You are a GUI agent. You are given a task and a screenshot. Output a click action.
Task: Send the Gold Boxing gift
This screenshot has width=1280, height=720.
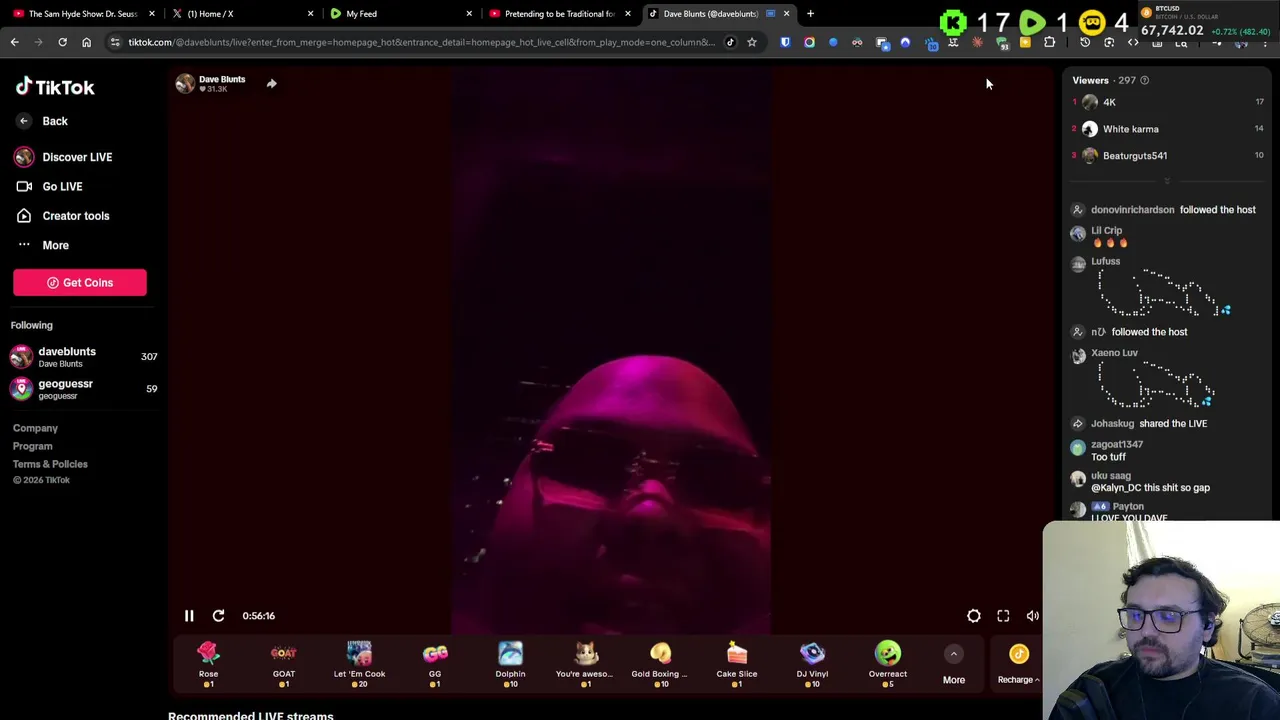pyautogui.click(x=660, y=664)
